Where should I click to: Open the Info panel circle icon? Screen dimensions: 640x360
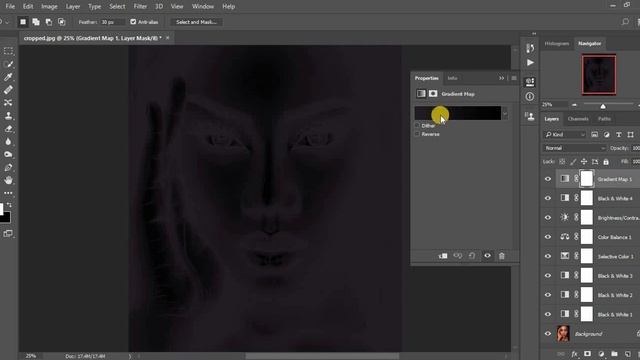(x=530, y=97)
